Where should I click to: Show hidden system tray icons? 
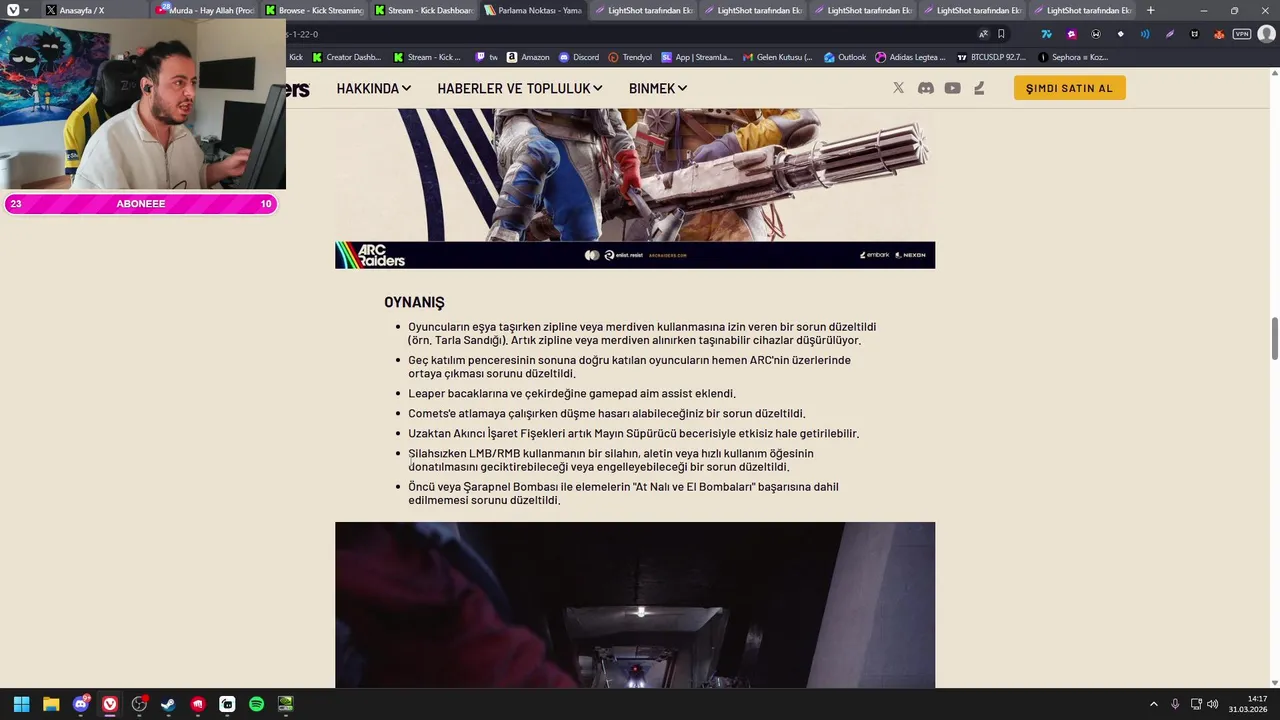click(x=1153, y=704)
